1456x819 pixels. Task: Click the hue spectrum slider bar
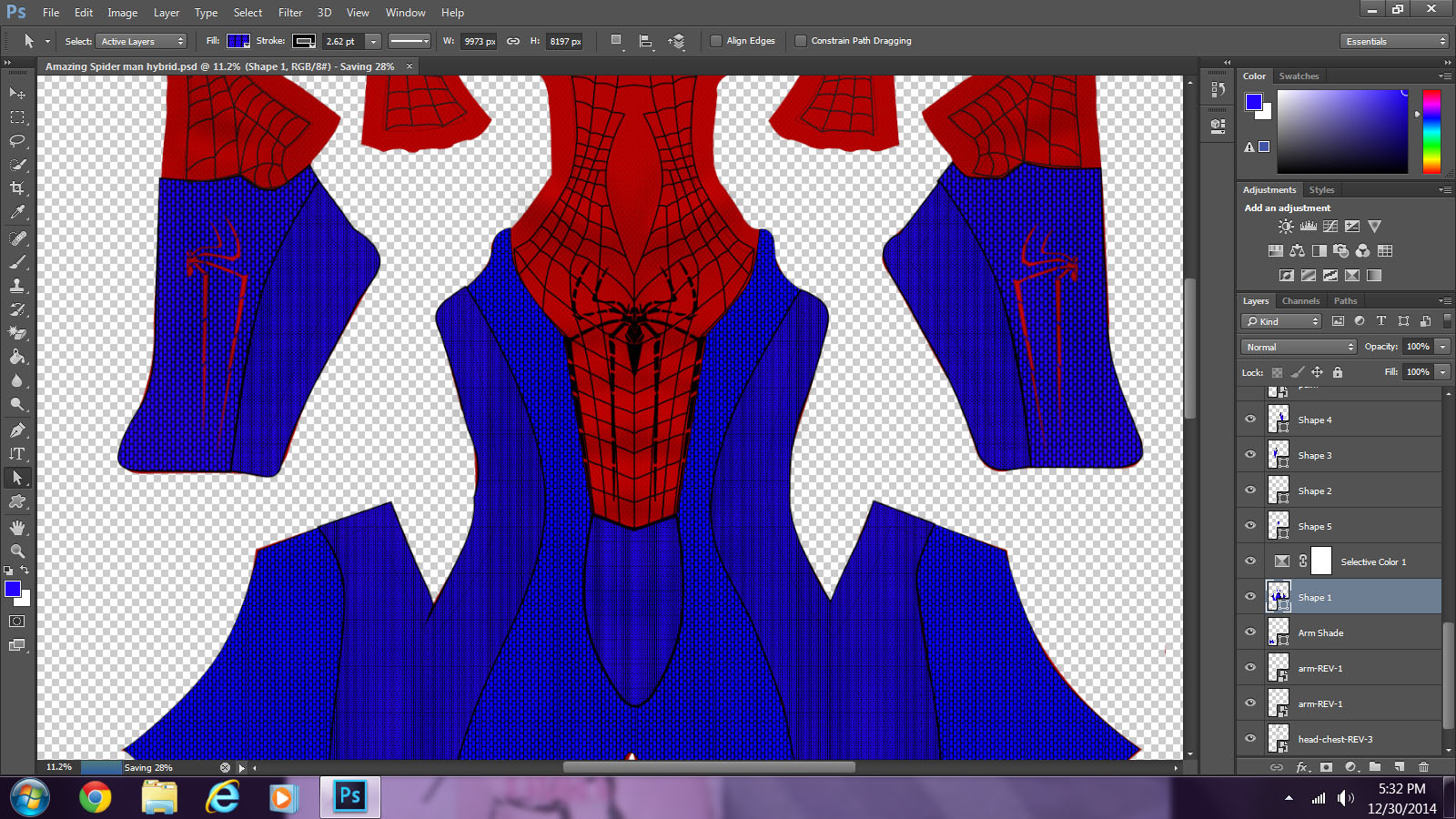click(x=1431, y=132)
